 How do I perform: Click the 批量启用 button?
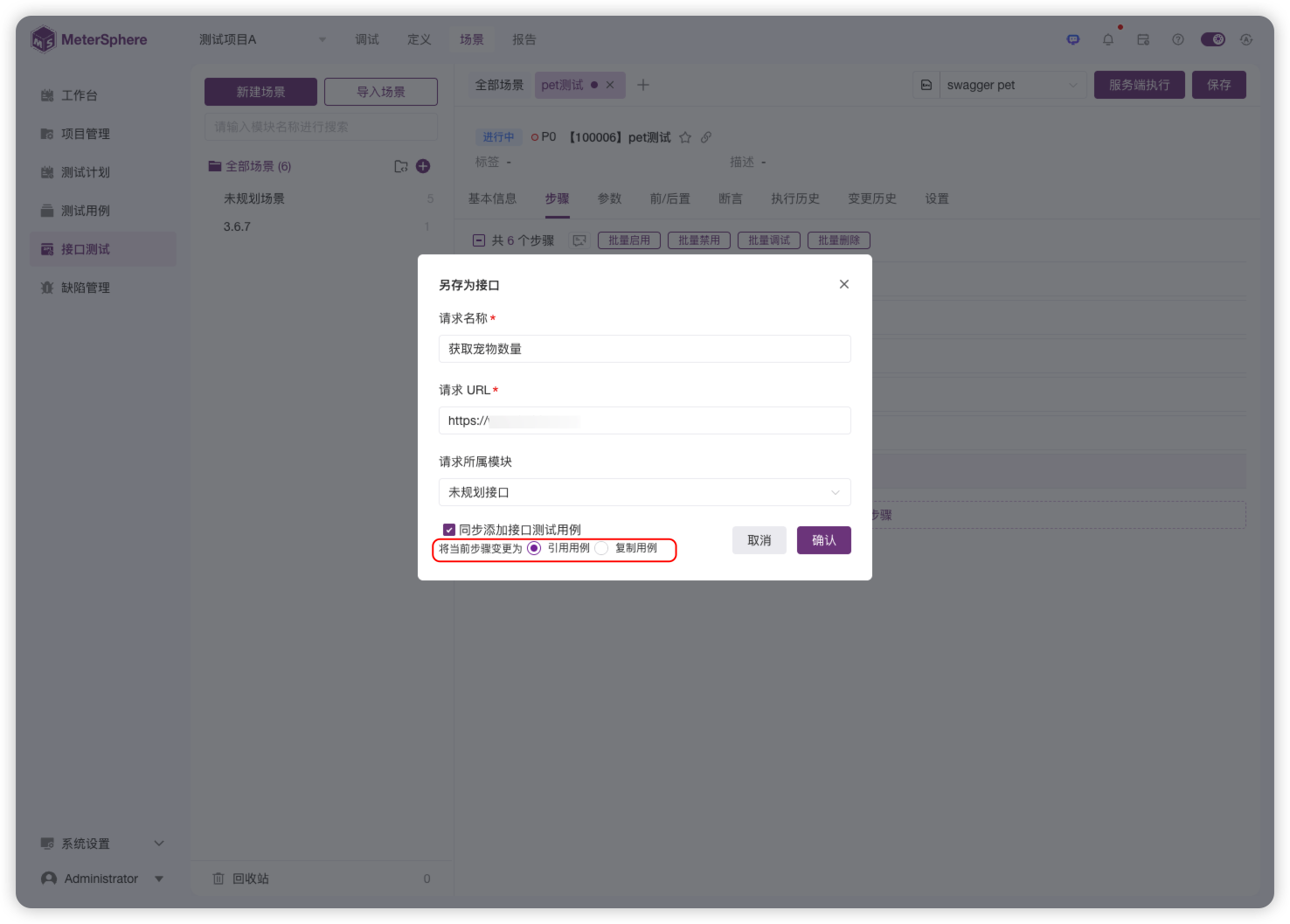629,240
